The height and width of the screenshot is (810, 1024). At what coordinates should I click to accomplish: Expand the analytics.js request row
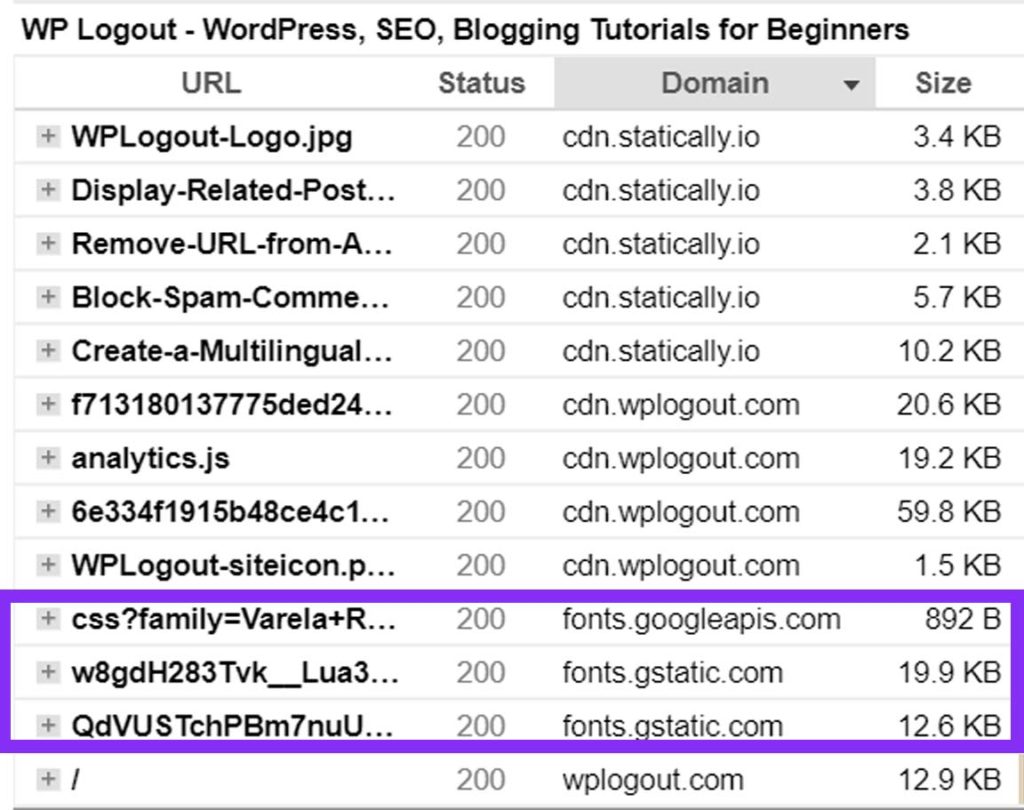click(x=47, y=458)
